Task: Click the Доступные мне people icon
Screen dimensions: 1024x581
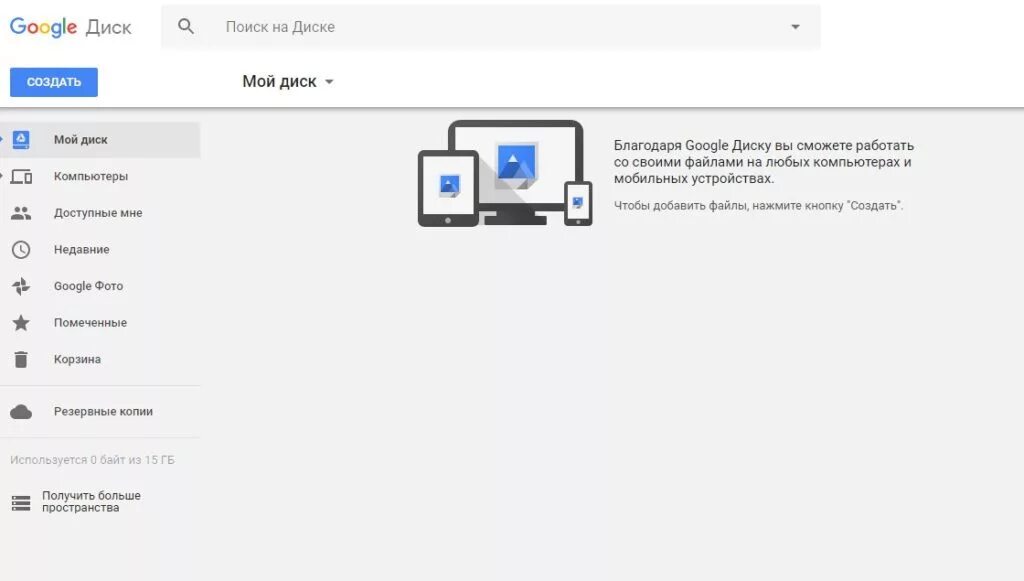Action: [x=21, y=213]
